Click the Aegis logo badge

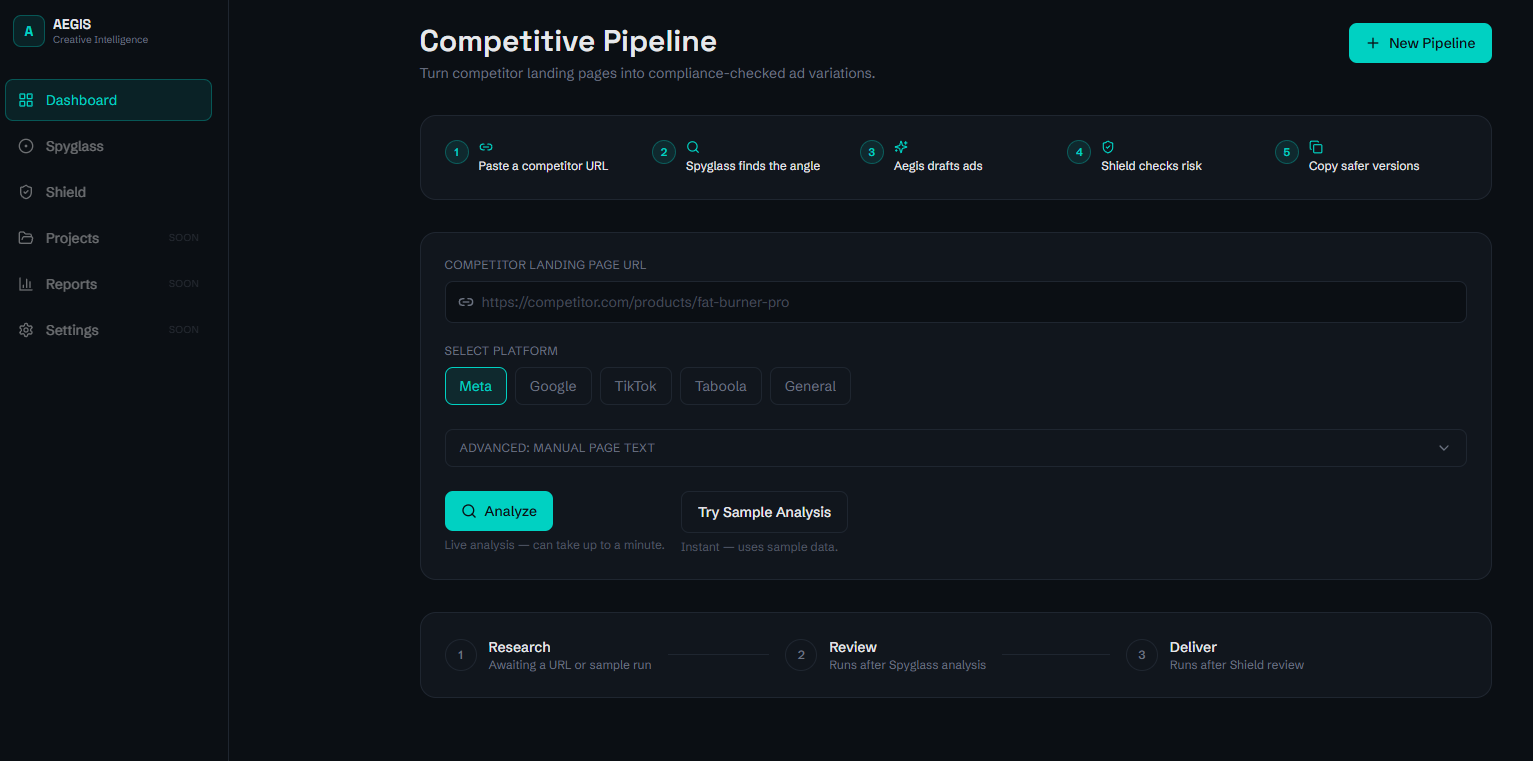click(x=28, y=31)
